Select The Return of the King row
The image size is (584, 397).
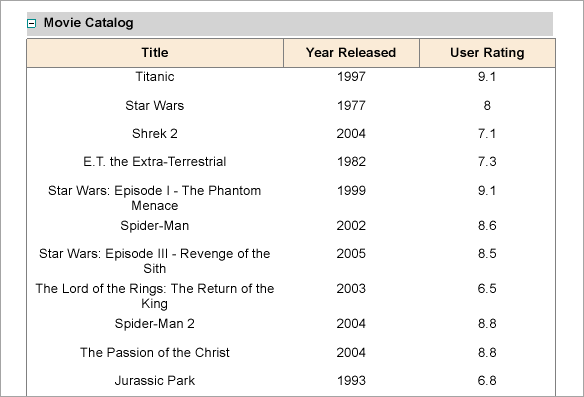pos(291,296)
